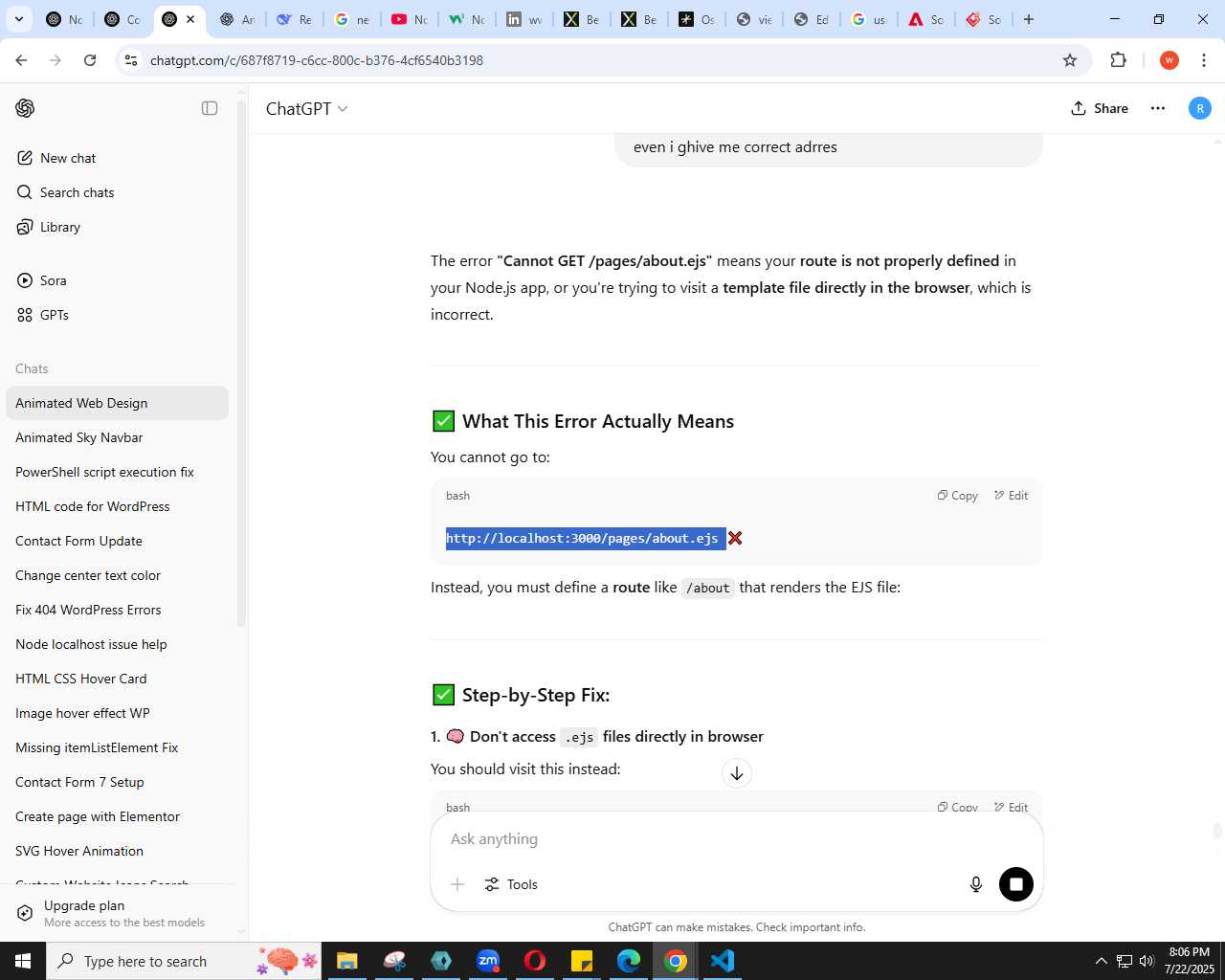Start a New chat
Screen dimensions: 1225x980
pos(117,158)
